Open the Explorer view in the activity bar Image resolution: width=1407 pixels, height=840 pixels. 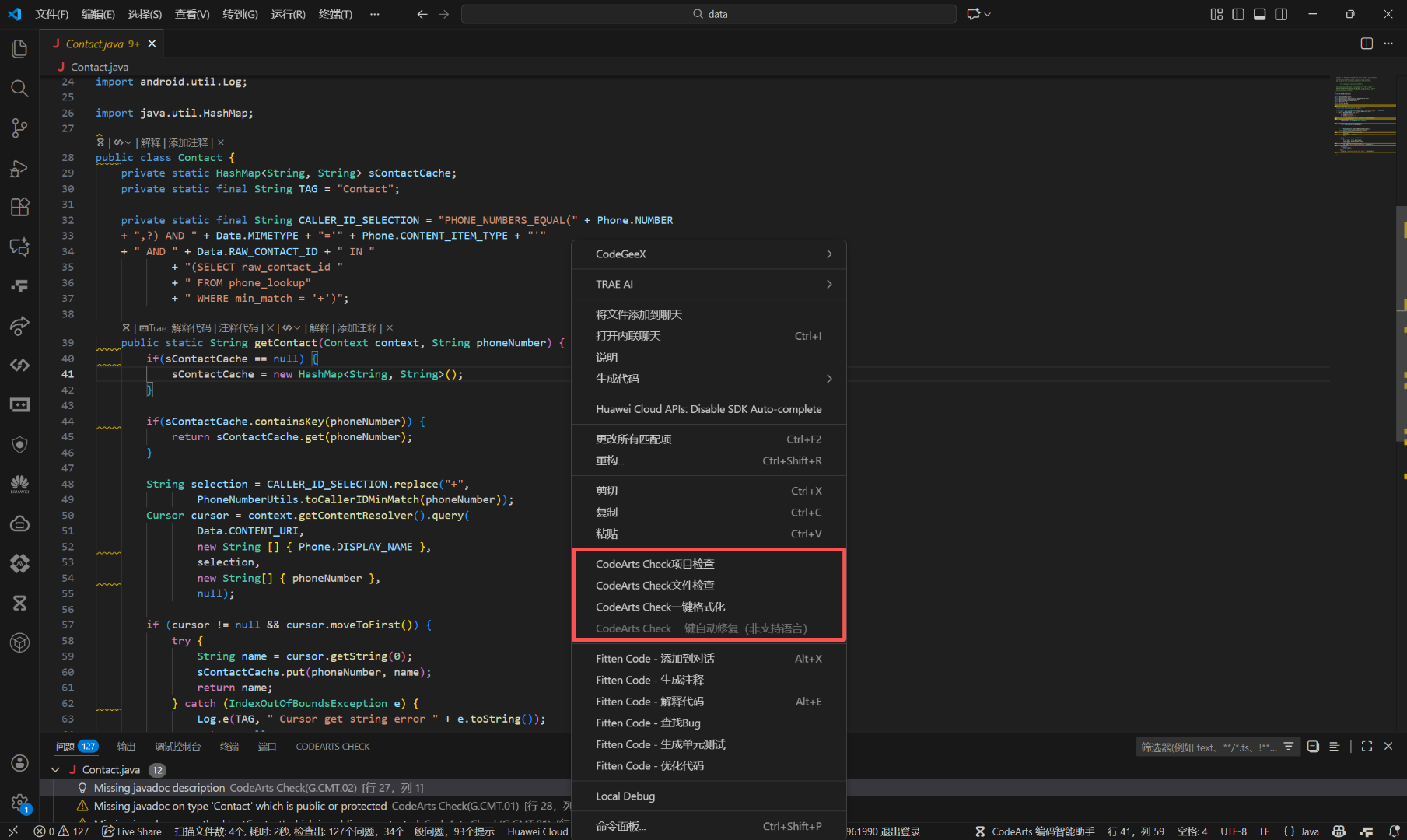coord(19,49)
